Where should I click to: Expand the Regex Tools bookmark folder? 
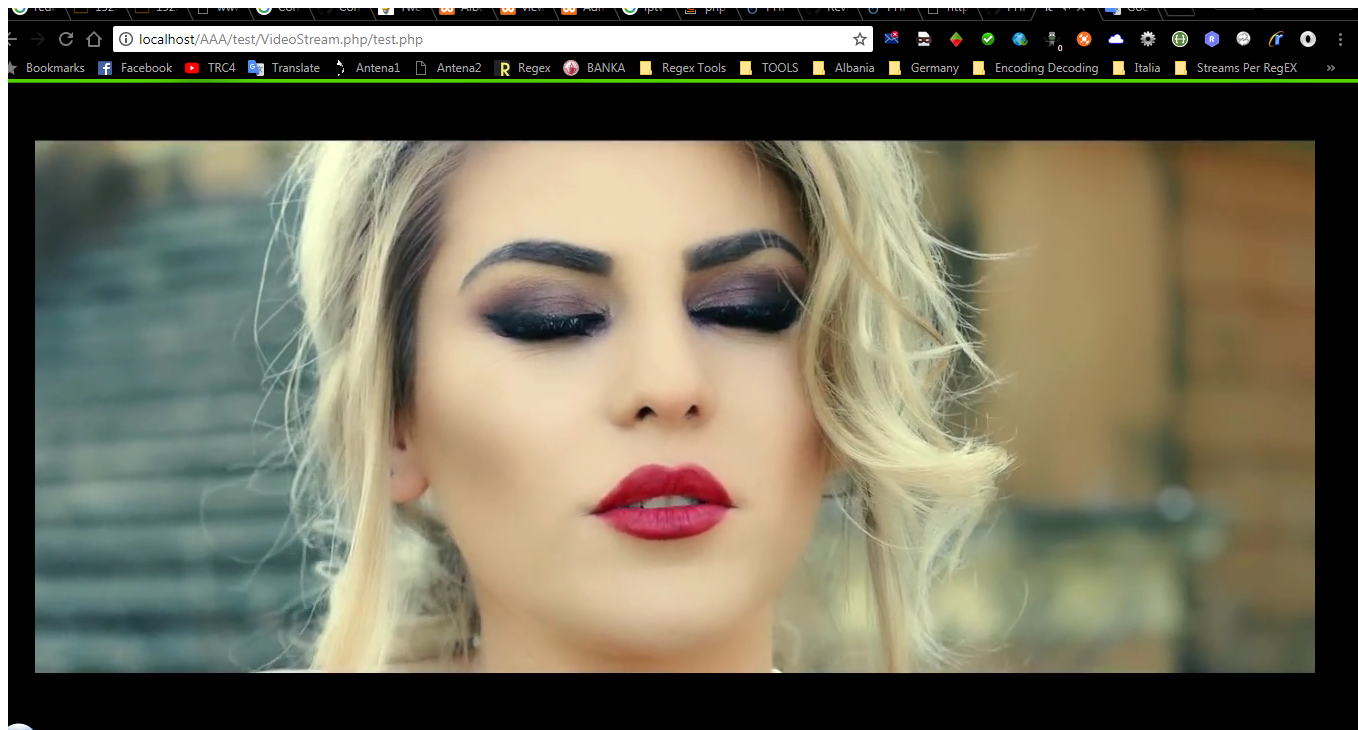pyautogui.click(x=683, y=68)
